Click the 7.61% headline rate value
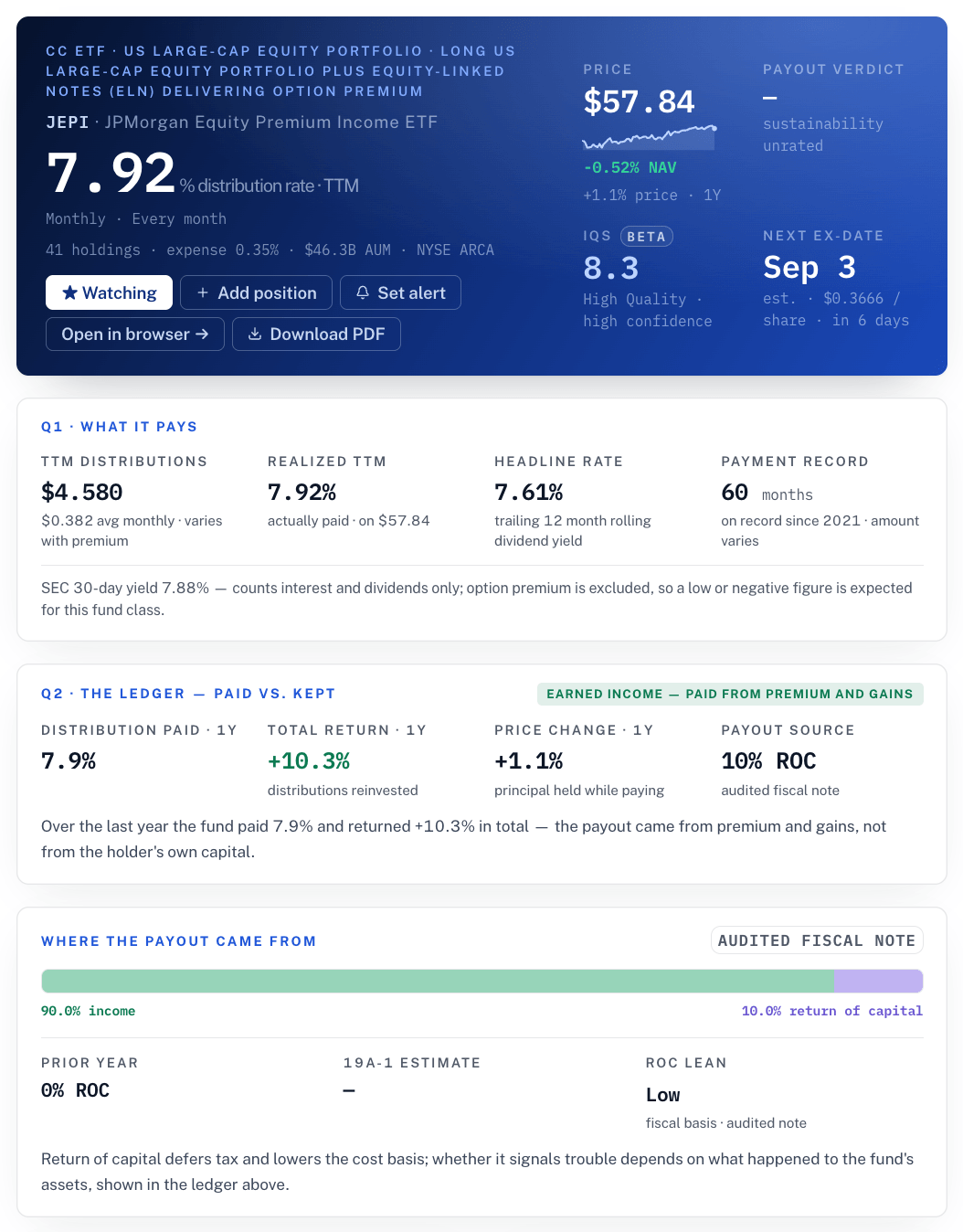Image resolution: width=963 pixels, height=1232 pixels. coord(528,493)
